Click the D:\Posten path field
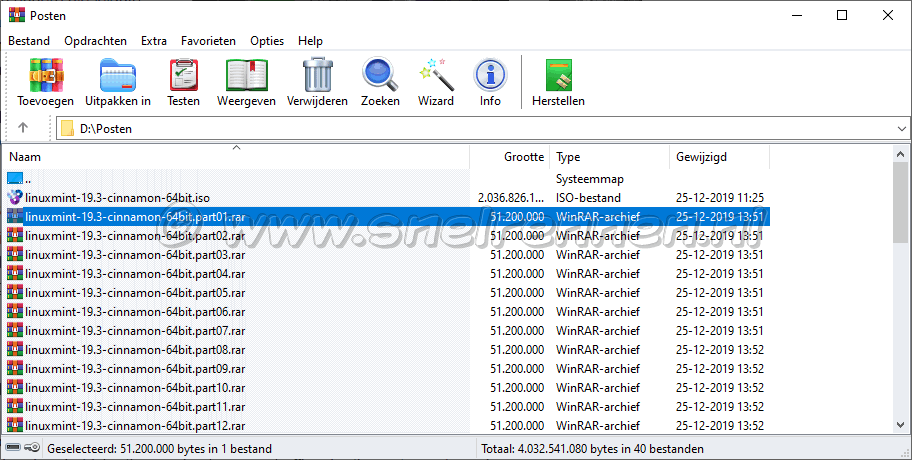The image size is (912, 460). tap(482, 129)
